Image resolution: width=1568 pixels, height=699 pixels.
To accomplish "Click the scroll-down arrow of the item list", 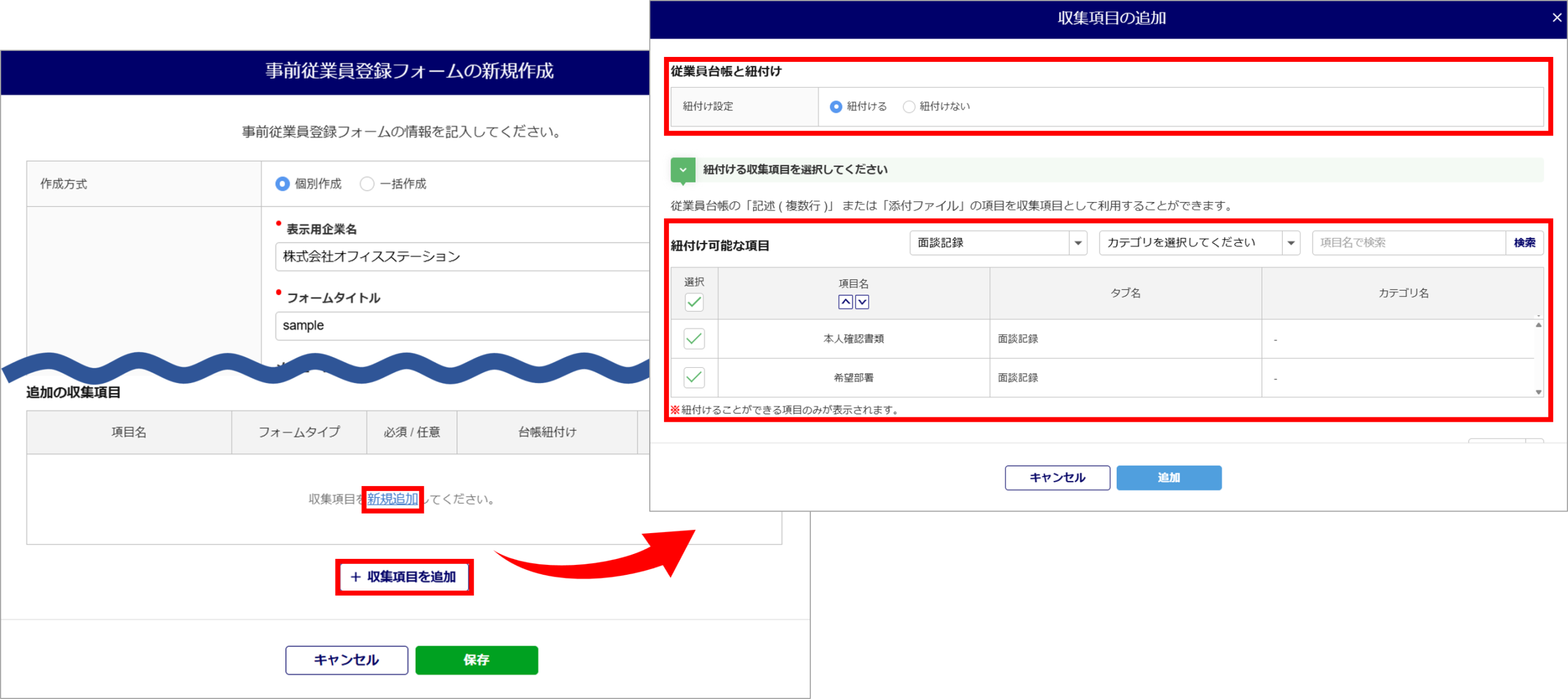I will click(x=1538, y=392).
